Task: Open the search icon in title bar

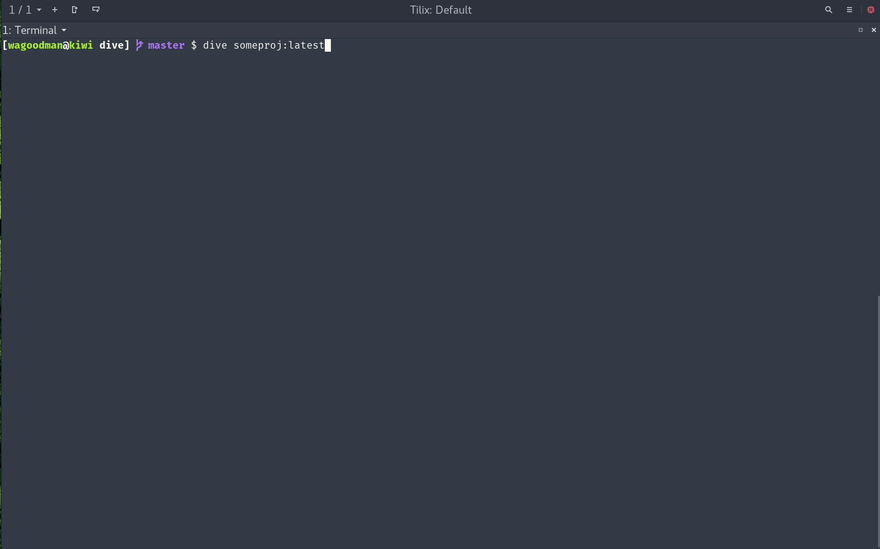Action: click(828, 10)
